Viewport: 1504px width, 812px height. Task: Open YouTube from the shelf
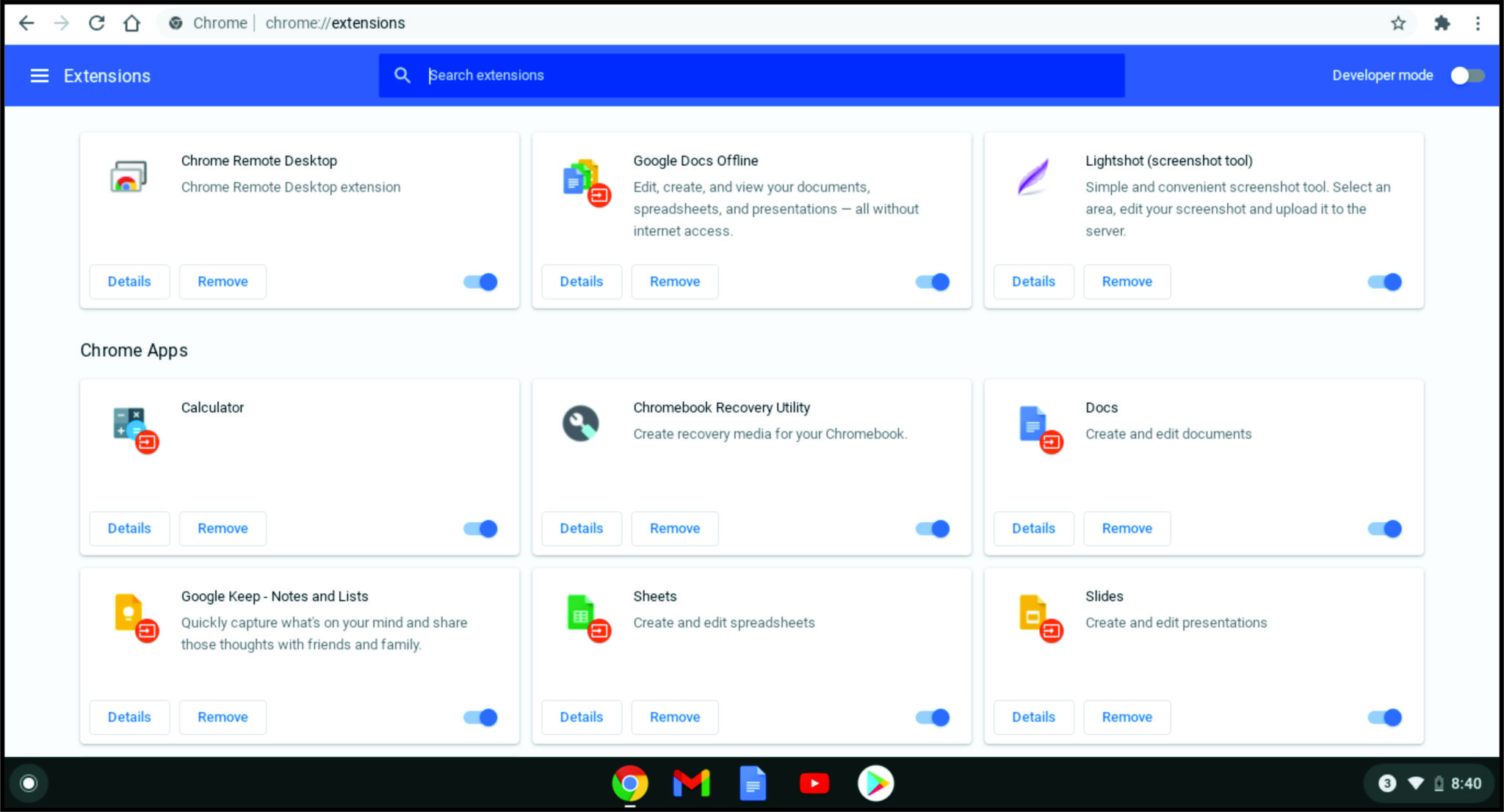(814, 783)
